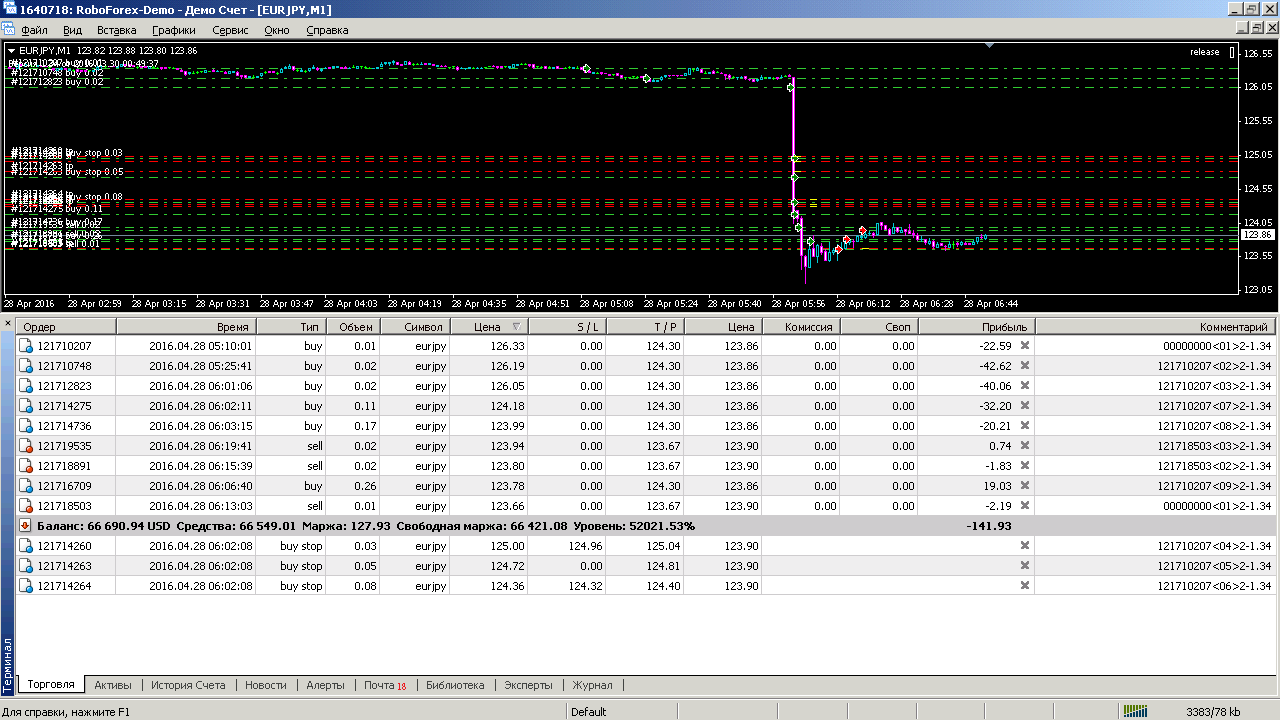Image resolution: width=1280 pixels, height=720 pixels.
Task: Close sell order 121719535 with its X
Action: click(1025, 446)
